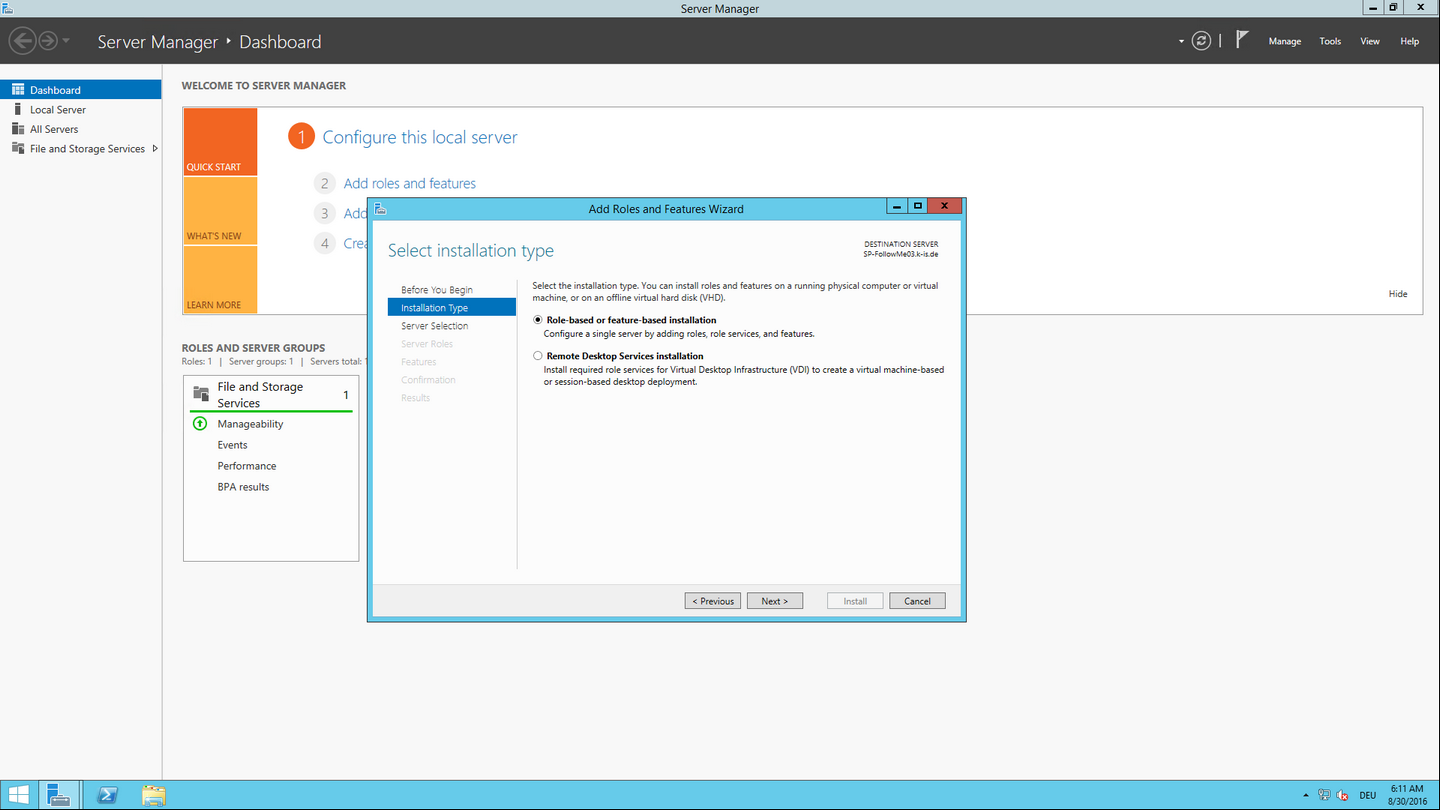Select Remote Desktop Services installation option
Viewport: 1440px width, 810px height.
tap(538, 356)
